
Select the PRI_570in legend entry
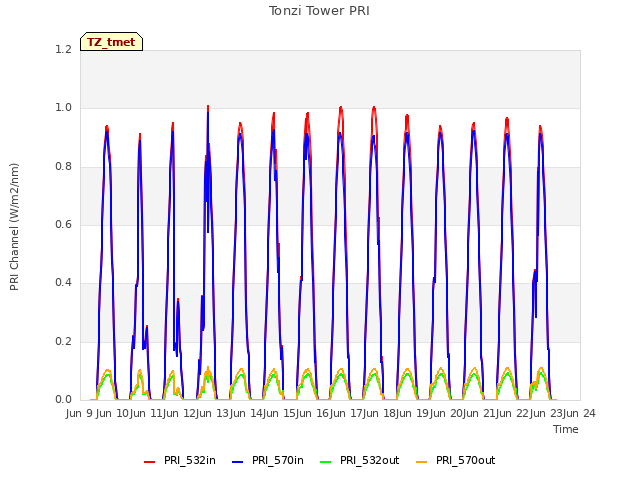coord(268,461)
